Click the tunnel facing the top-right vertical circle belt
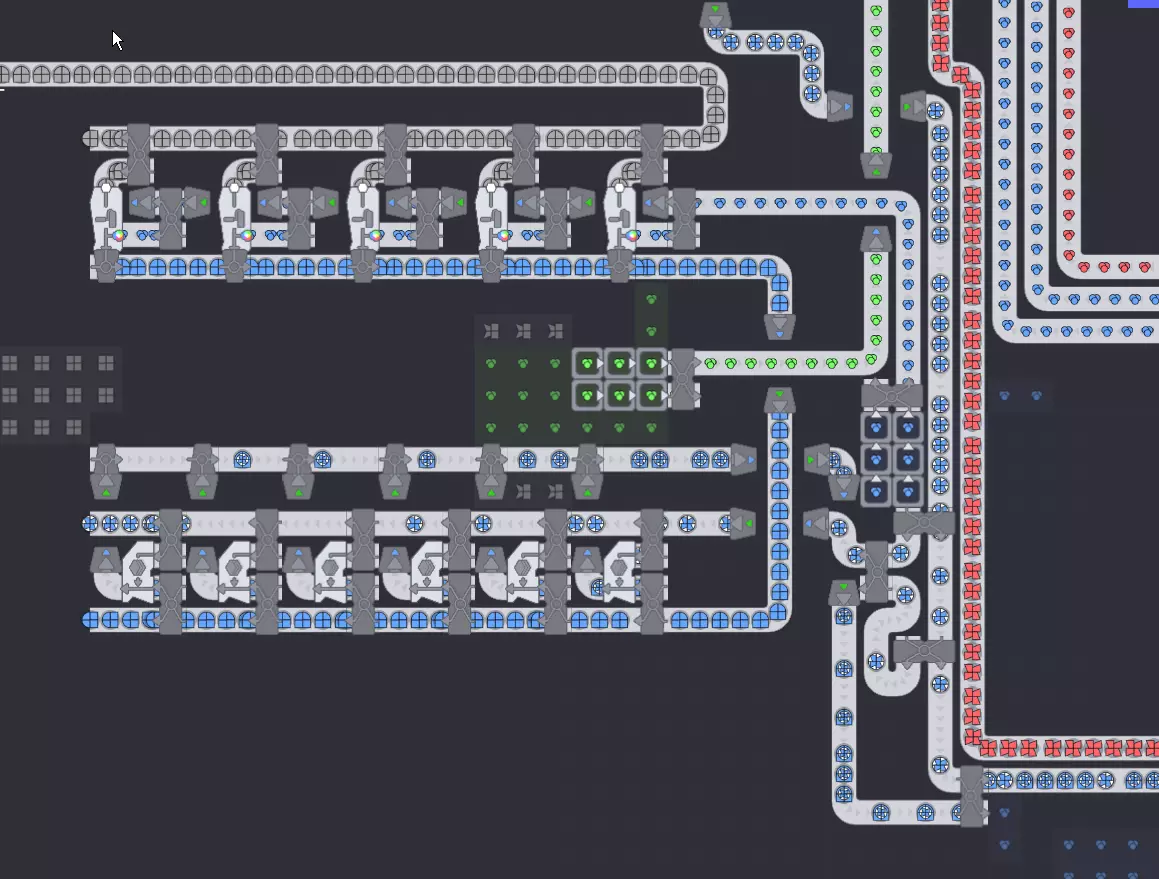This screenshot has width=1159, height=879. (914, 107)
